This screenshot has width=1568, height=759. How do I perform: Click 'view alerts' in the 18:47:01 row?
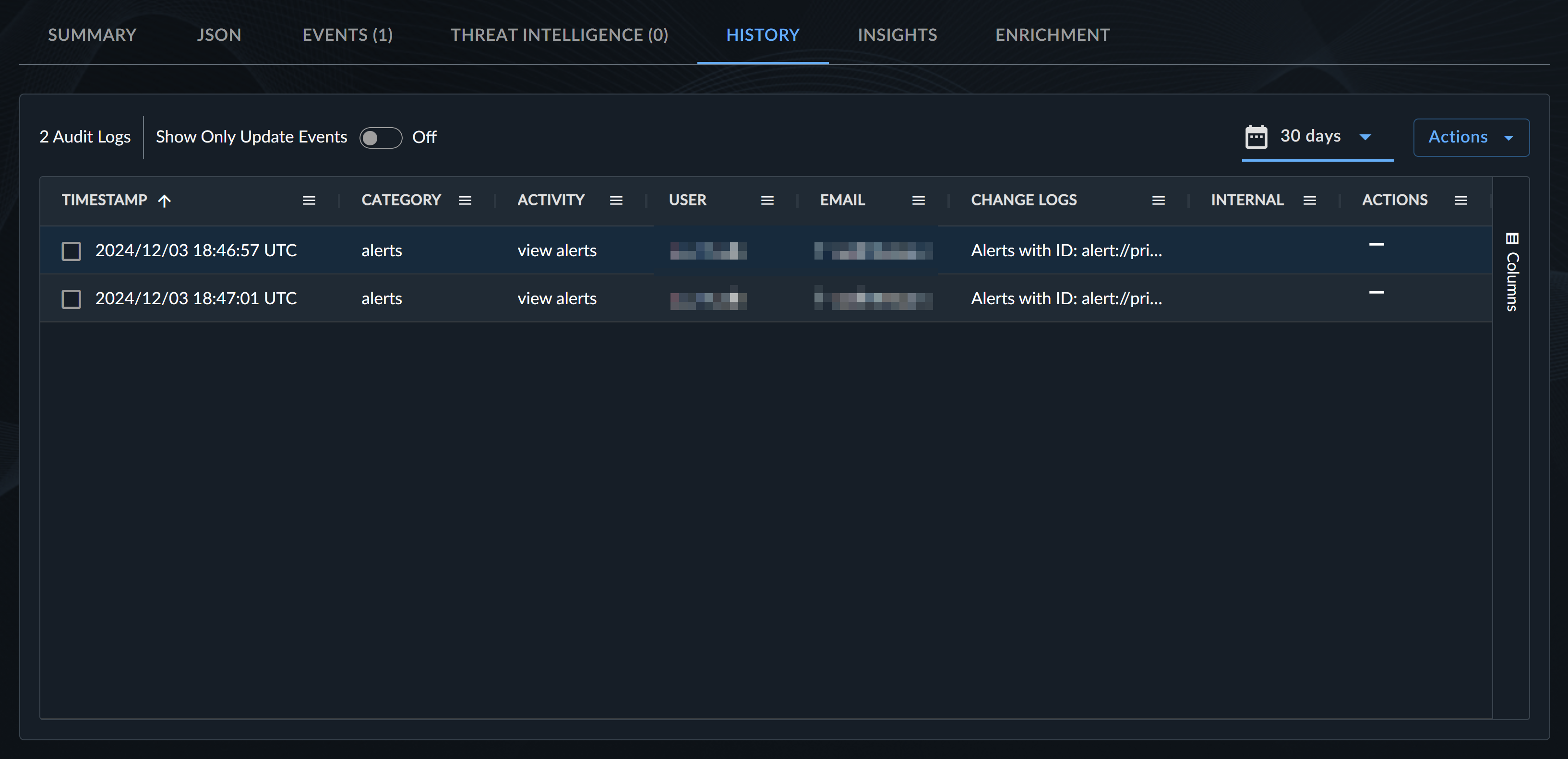pos(557,298)
